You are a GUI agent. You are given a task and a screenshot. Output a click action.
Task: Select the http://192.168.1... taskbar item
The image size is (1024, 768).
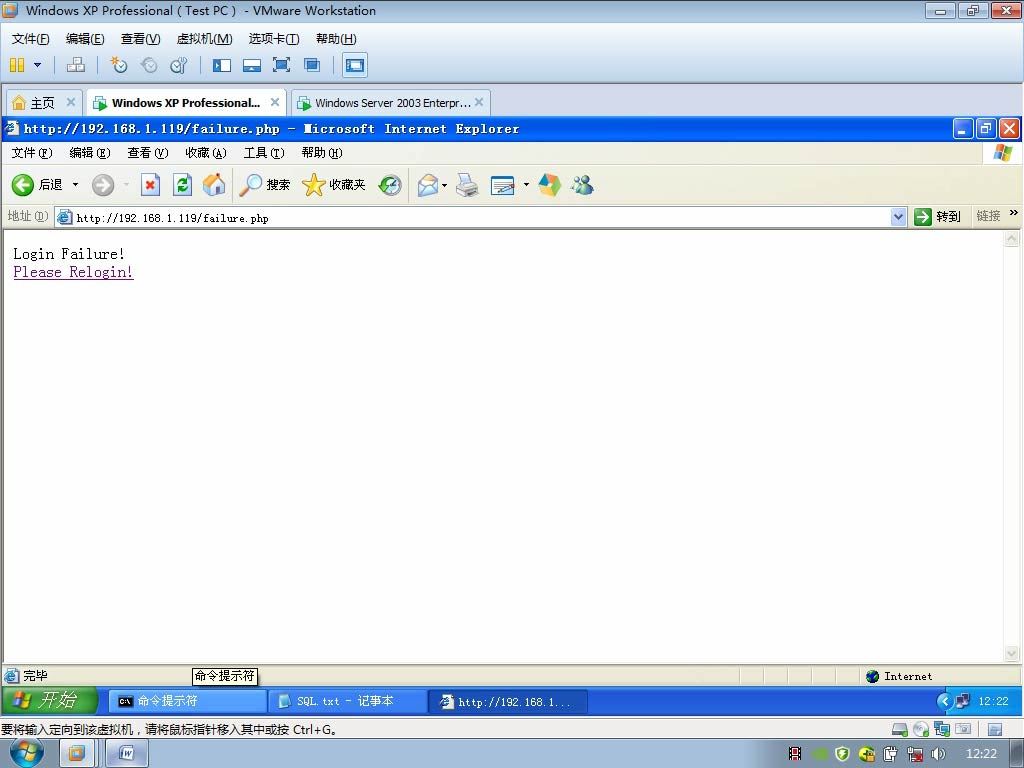pyautogui.click(x=508, y=701)
